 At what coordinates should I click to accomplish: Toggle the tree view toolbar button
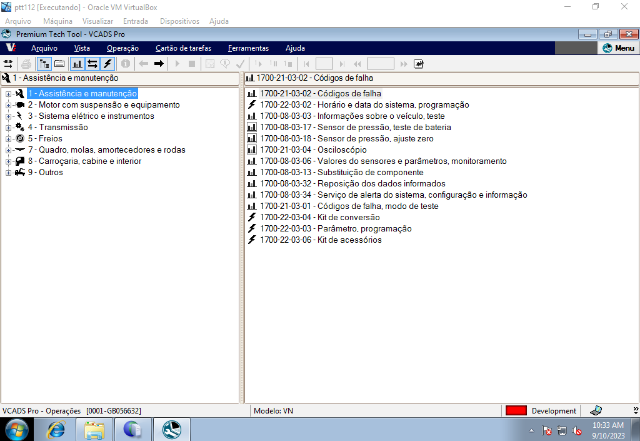click(44, 64)
